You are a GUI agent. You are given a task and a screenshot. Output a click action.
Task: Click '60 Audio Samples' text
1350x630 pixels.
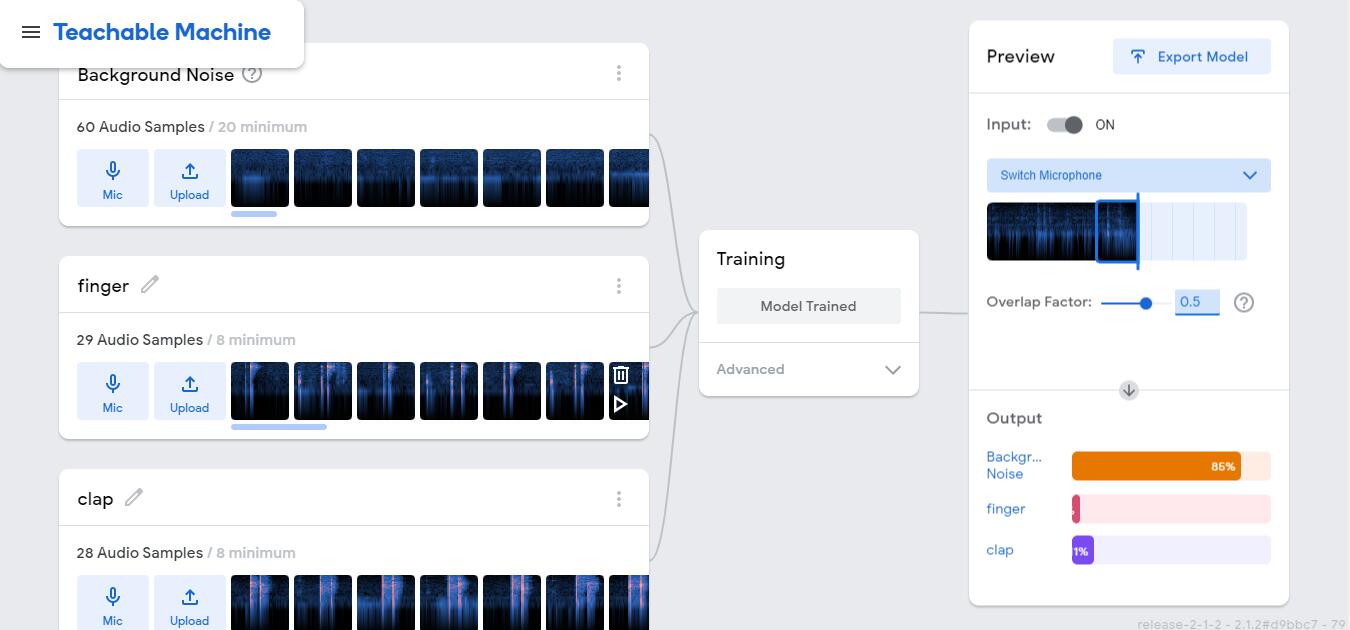pos(140,127)
